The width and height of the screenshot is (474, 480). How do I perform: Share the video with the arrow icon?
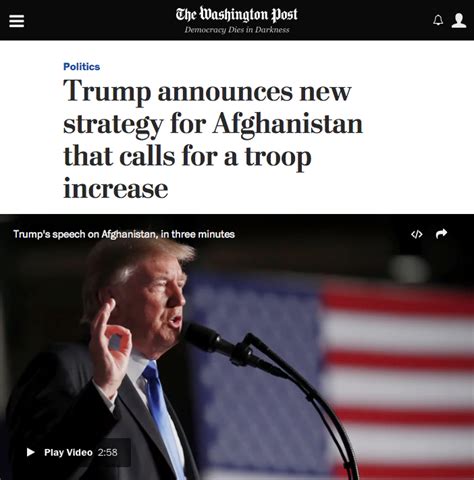pos(441,234)
